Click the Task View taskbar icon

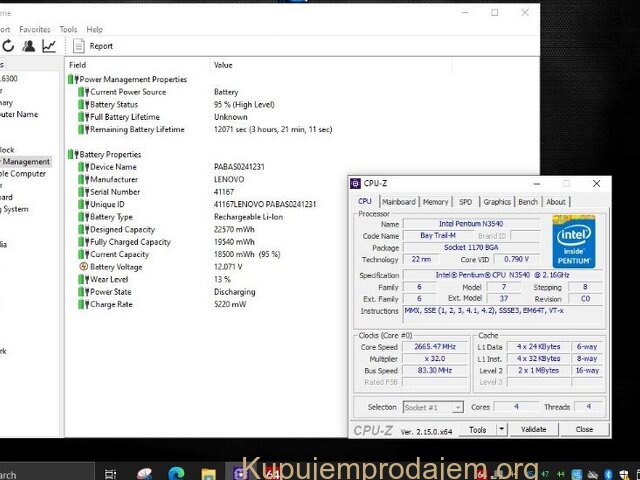coord(111,473)
